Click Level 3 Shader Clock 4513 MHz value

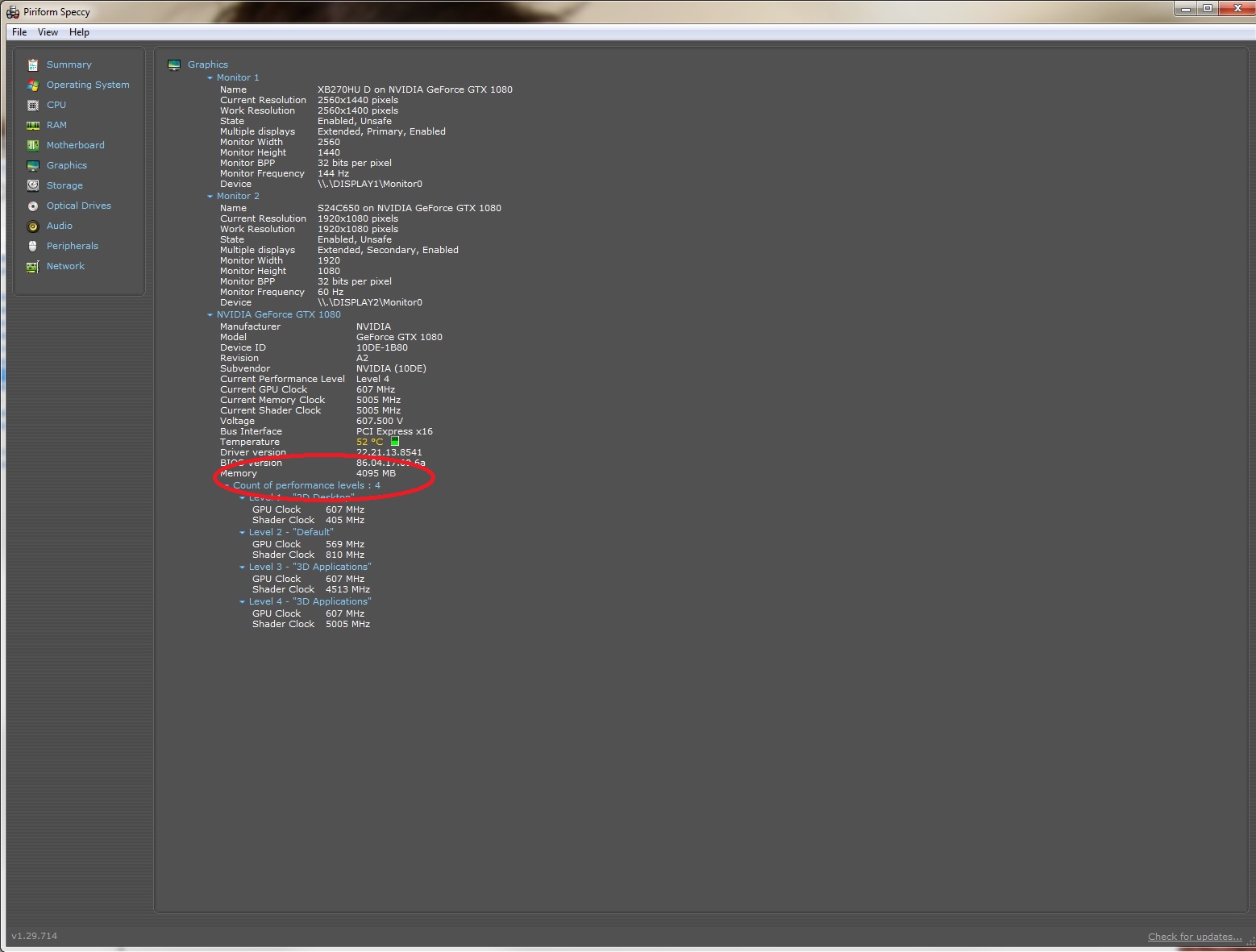[347, 589]
